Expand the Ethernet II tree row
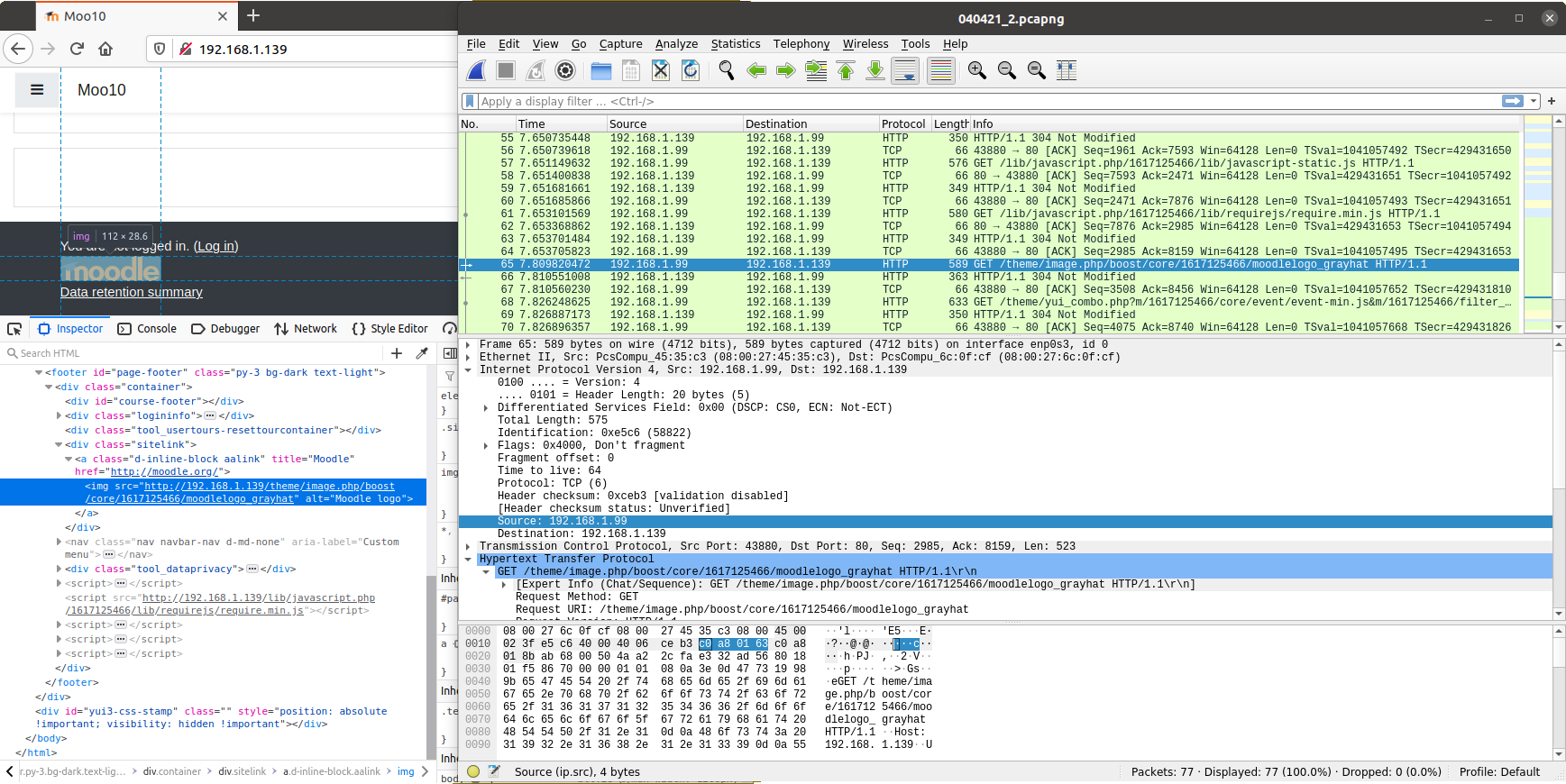This screenshot has width=1566, height=784. tap(468, 357)
